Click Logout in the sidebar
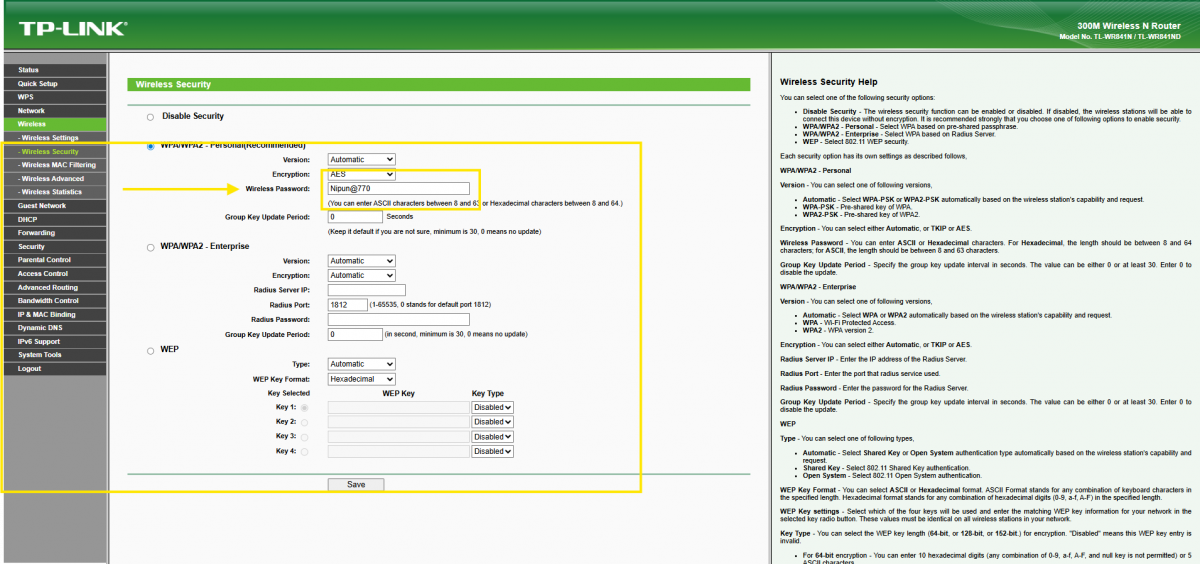The height and width of the screenshot is (564, 1200). 53,368
